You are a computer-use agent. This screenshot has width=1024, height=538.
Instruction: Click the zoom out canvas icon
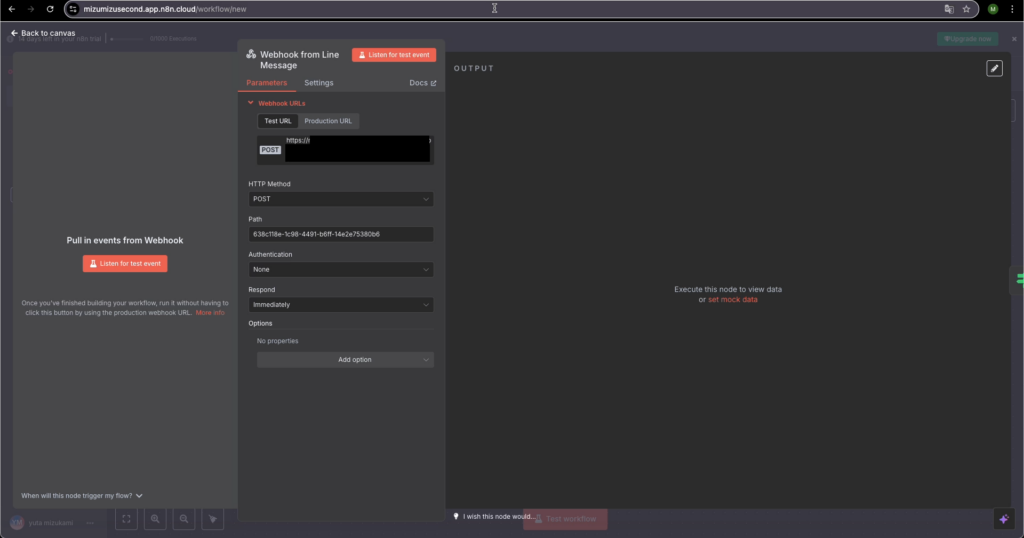[184, 519]
